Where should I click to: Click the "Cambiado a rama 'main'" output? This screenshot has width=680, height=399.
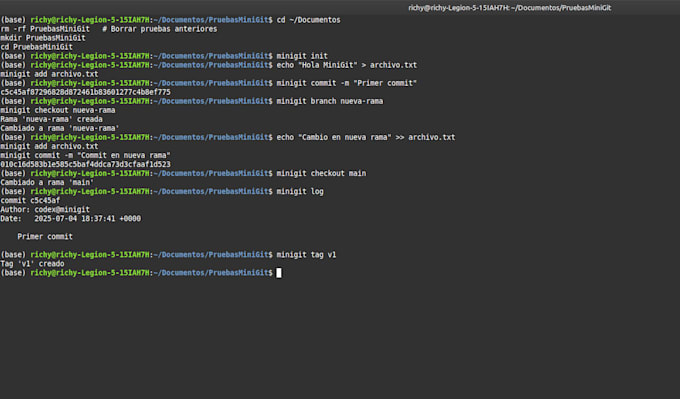coord(47,183)
